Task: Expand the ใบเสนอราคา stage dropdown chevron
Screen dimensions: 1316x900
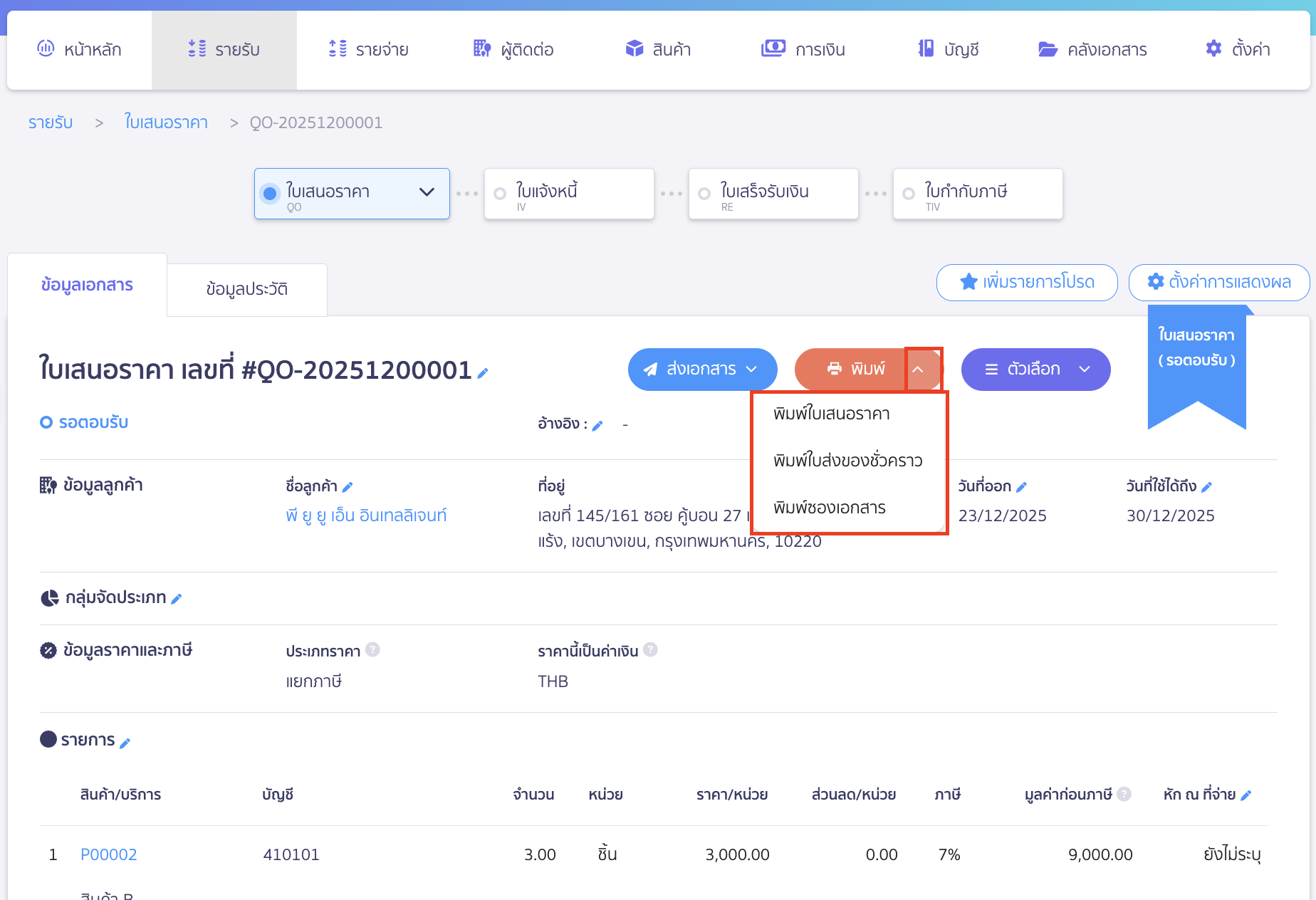Action: 426,192
